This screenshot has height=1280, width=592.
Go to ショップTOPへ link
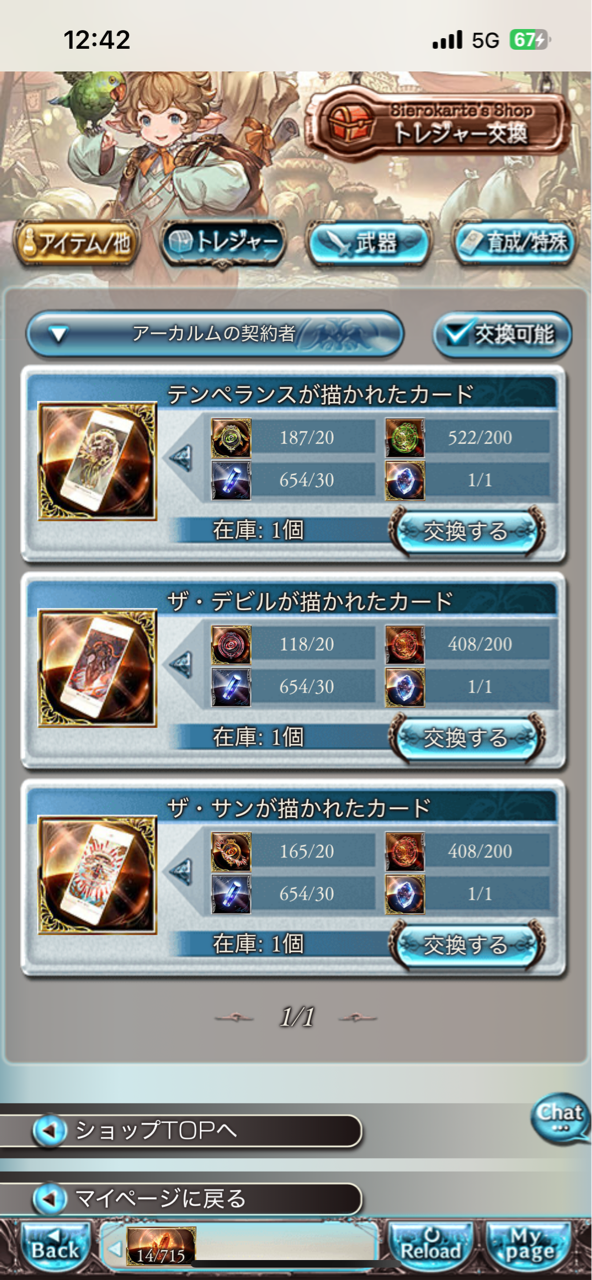pos(181,1131)
